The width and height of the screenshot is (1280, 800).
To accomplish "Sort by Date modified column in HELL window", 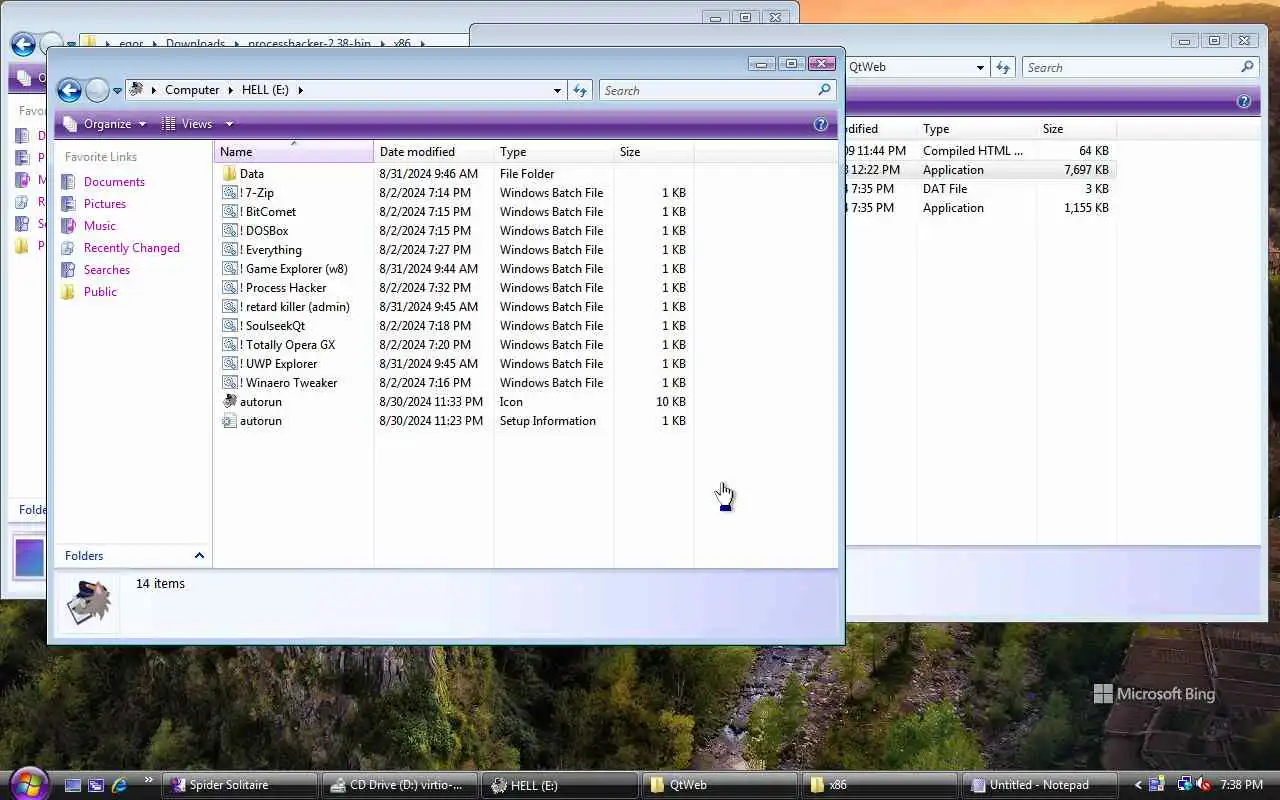I will pyautogui.click(x=434, y=152).
